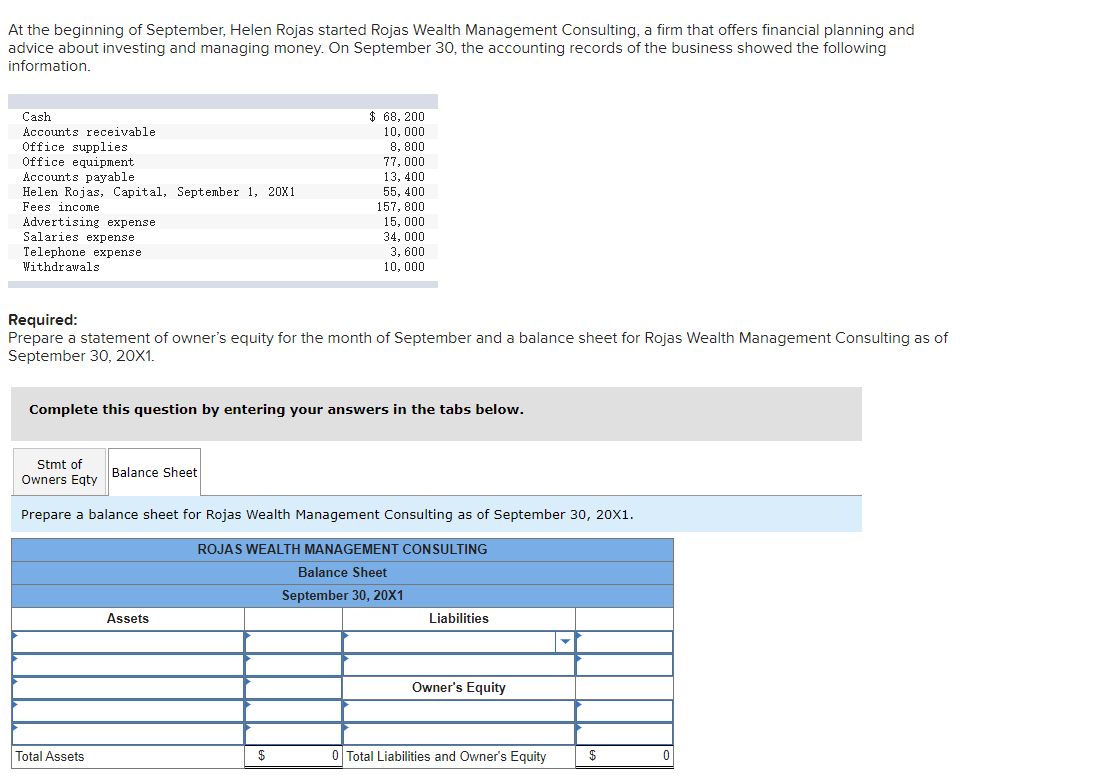Open the dropdown arrow in first liabilities row
The width and height of the screenshot is (1118, 776).
[x=565, y=642]
